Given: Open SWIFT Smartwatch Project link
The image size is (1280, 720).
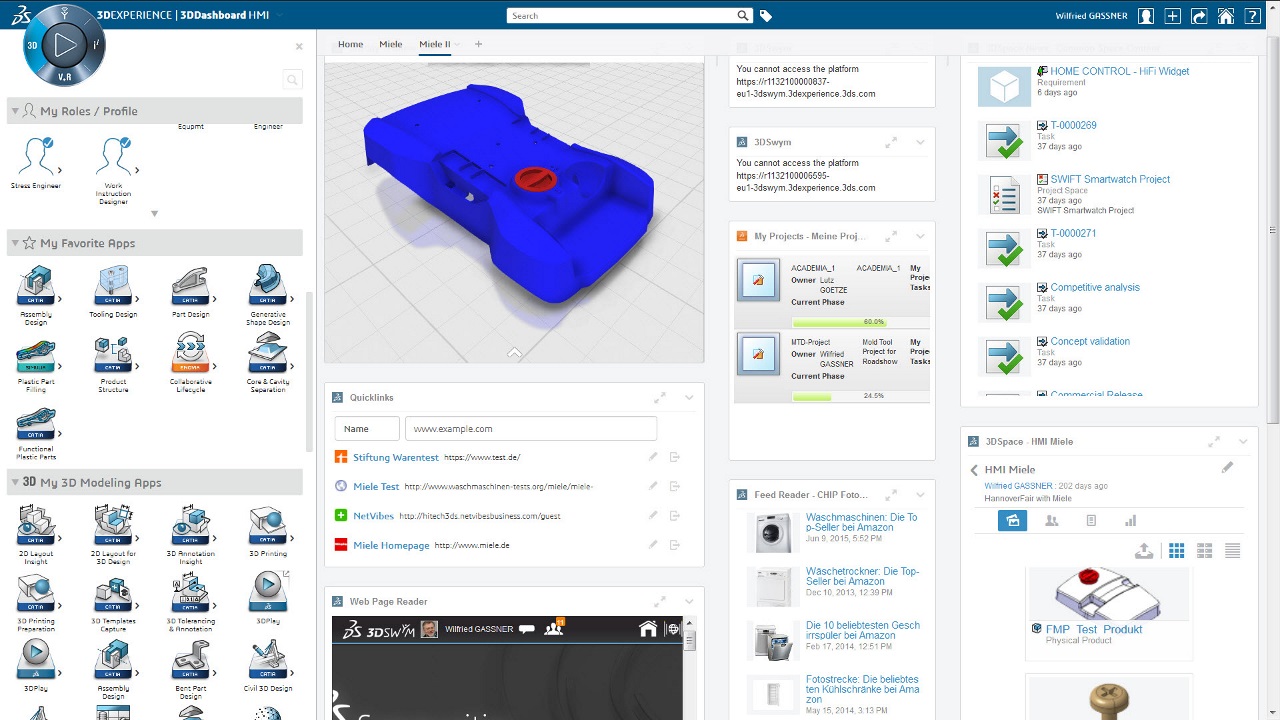Looking at the screenshot, I should pos(1110,179).
